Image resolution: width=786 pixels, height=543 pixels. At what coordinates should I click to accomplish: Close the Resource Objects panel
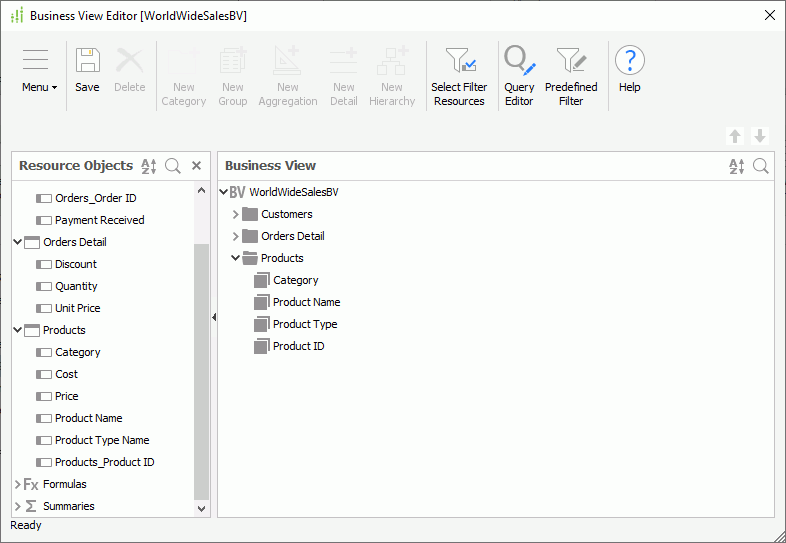(197, 166)
